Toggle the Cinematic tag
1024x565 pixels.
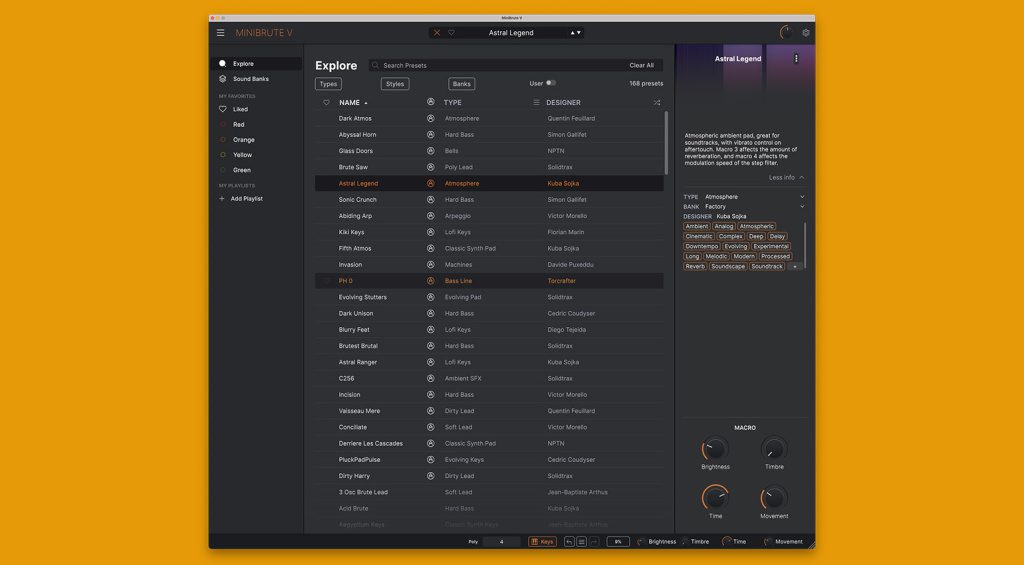699,236
